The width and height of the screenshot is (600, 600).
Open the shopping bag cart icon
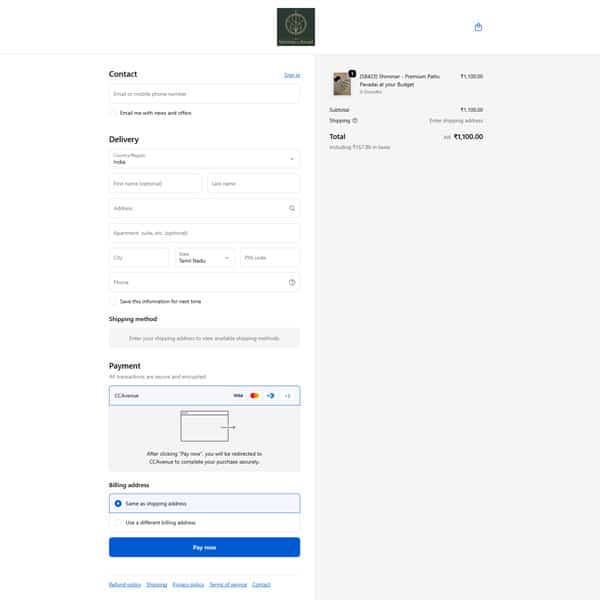479,27
